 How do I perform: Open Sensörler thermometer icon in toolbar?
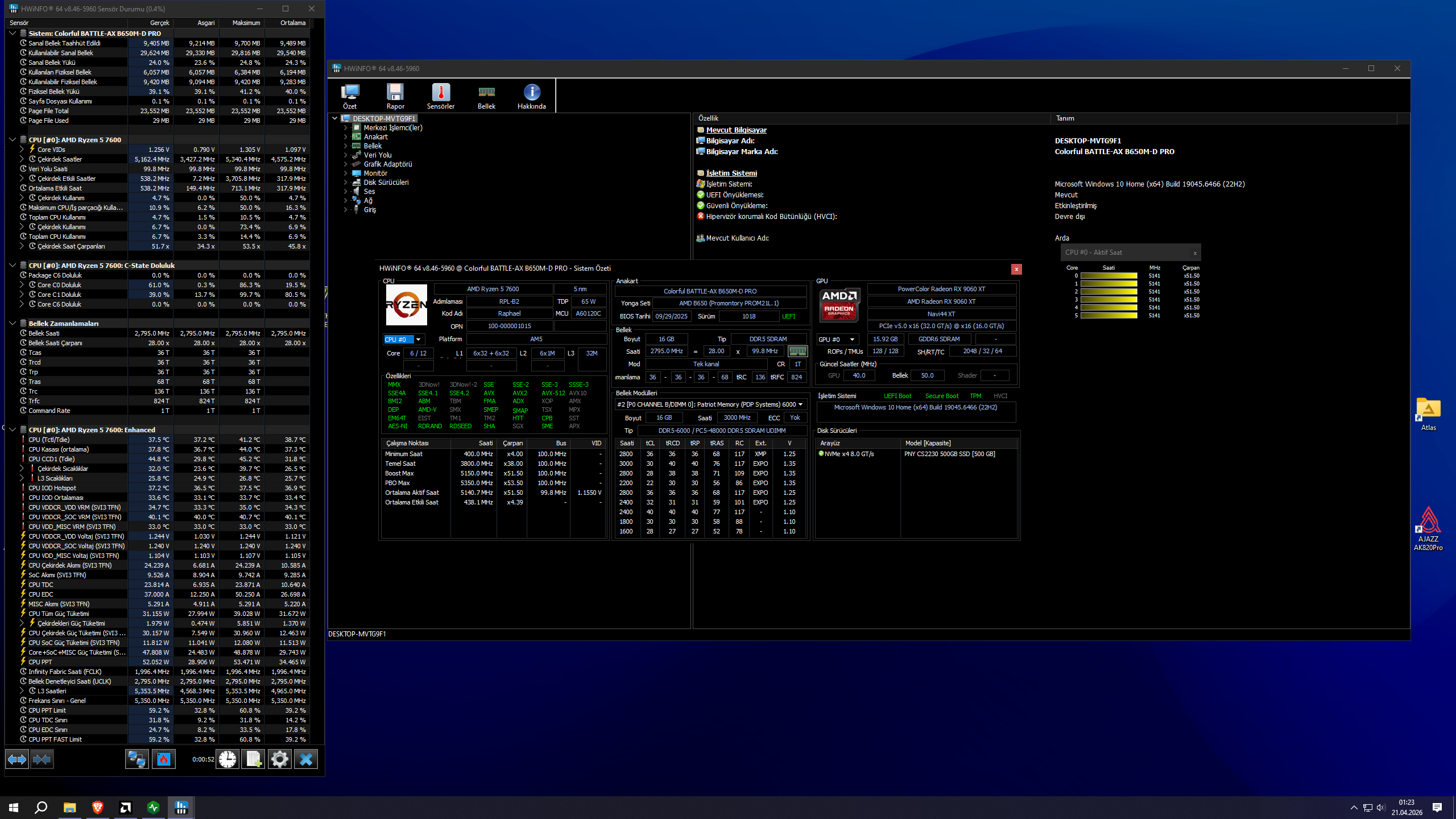click(441, 96)
